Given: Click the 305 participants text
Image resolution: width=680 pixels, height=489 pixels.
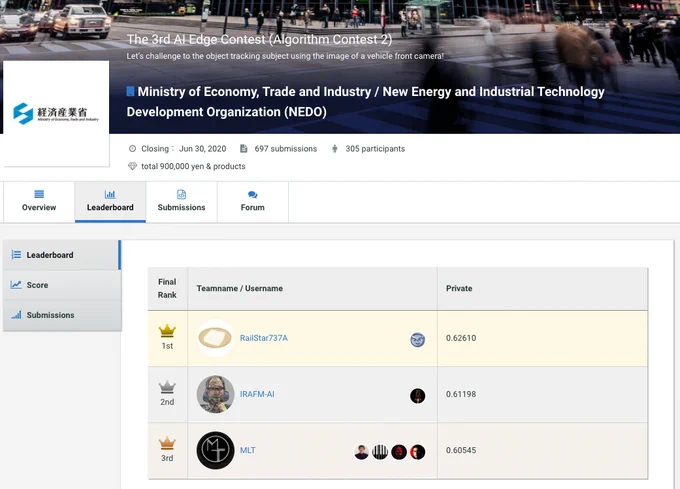Looking at the screenshot, I should 375,149.
